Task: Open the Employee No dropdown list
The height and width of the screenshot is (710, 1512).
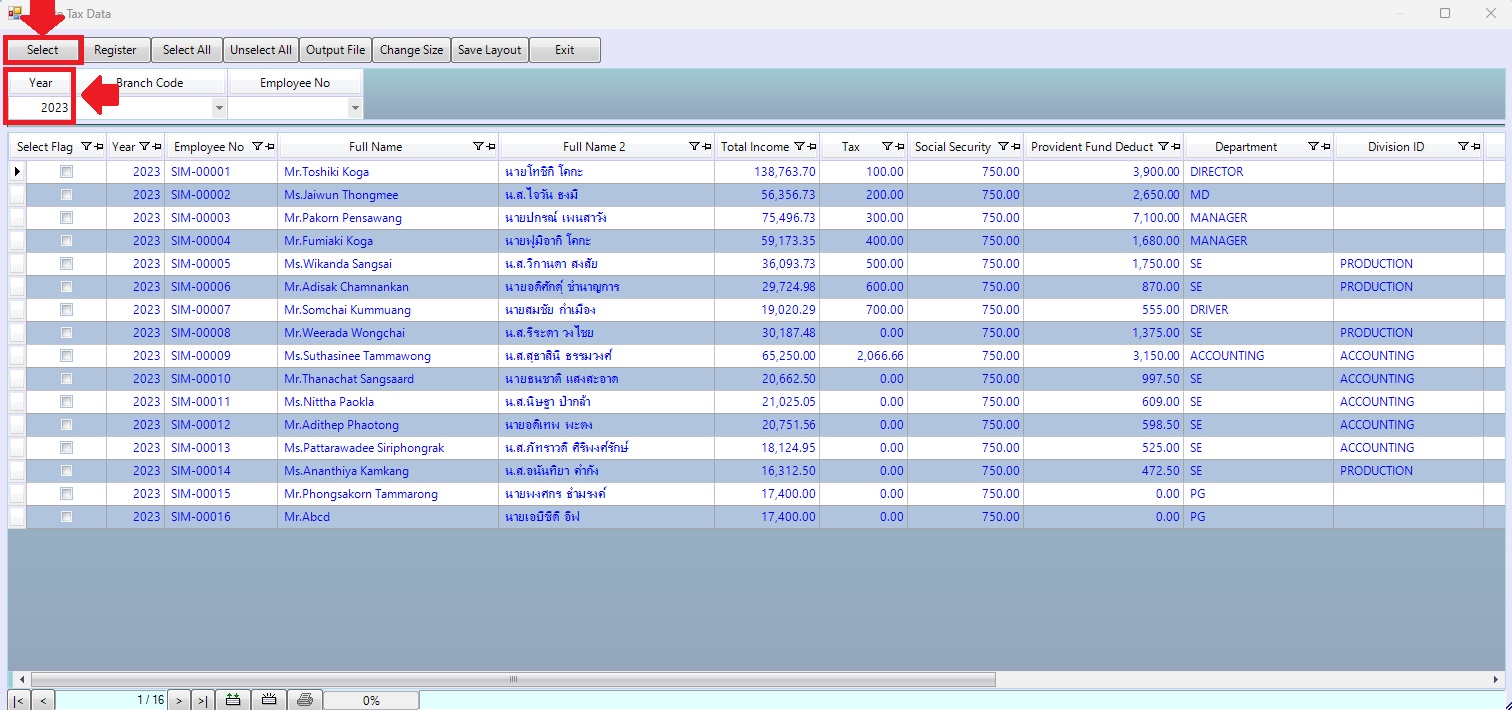Action: point(354,107)
